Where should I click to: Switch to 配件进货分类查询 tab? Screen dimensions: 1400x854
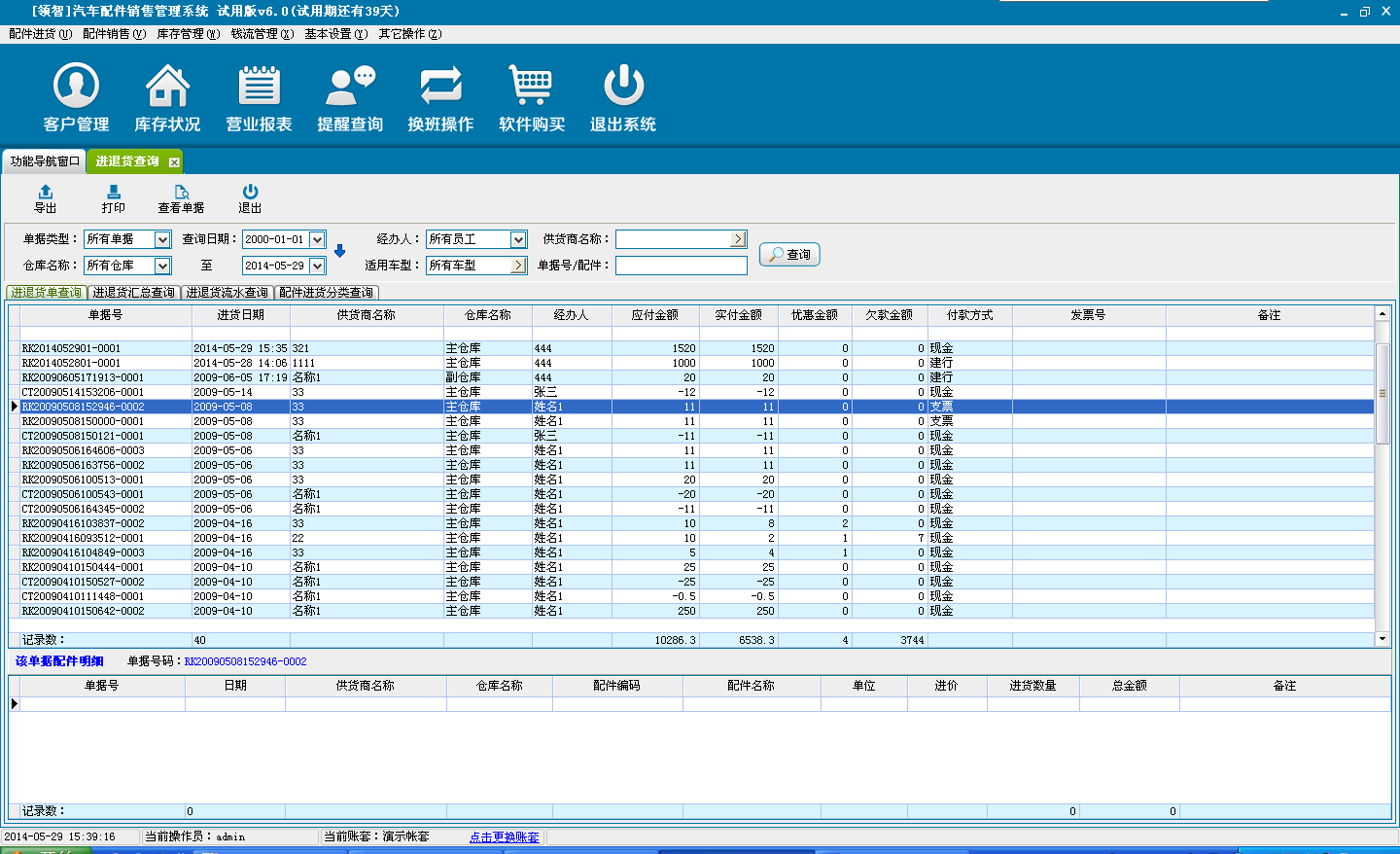[326, 293]
